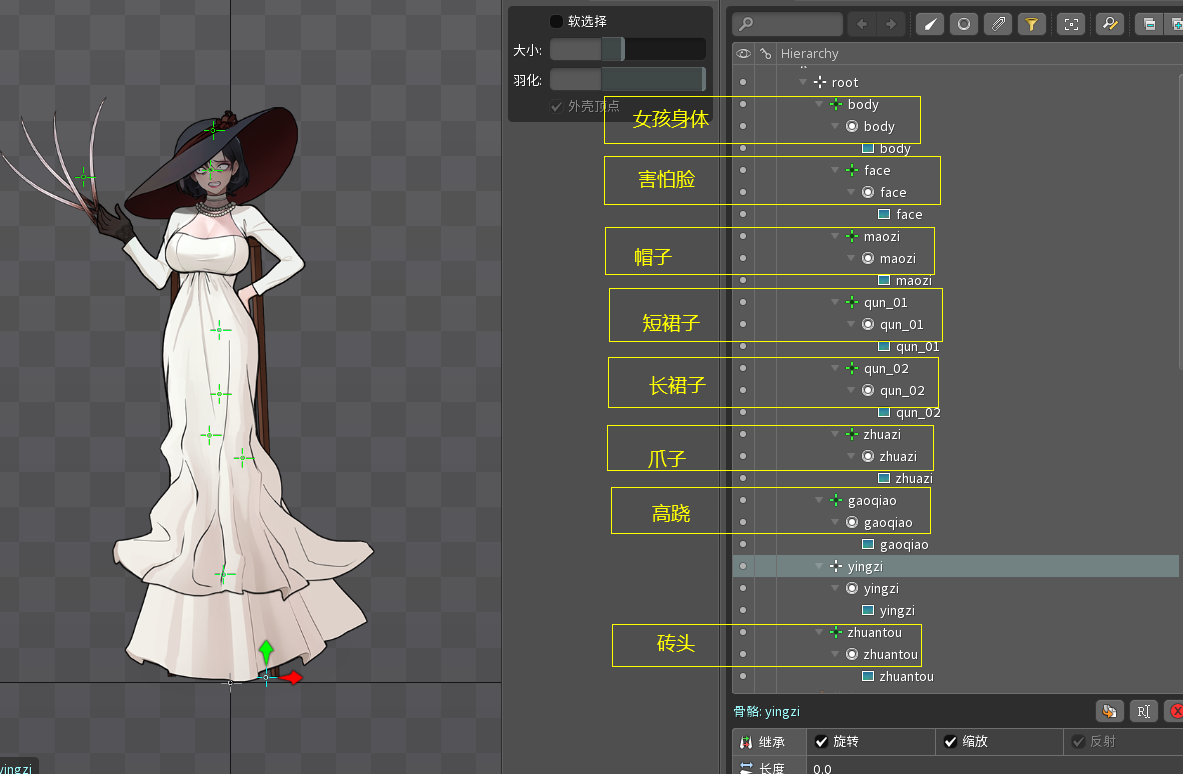Toggle visibility dot for the root bone
Screen dimensions: 1183x774
[x=742, y=82]
